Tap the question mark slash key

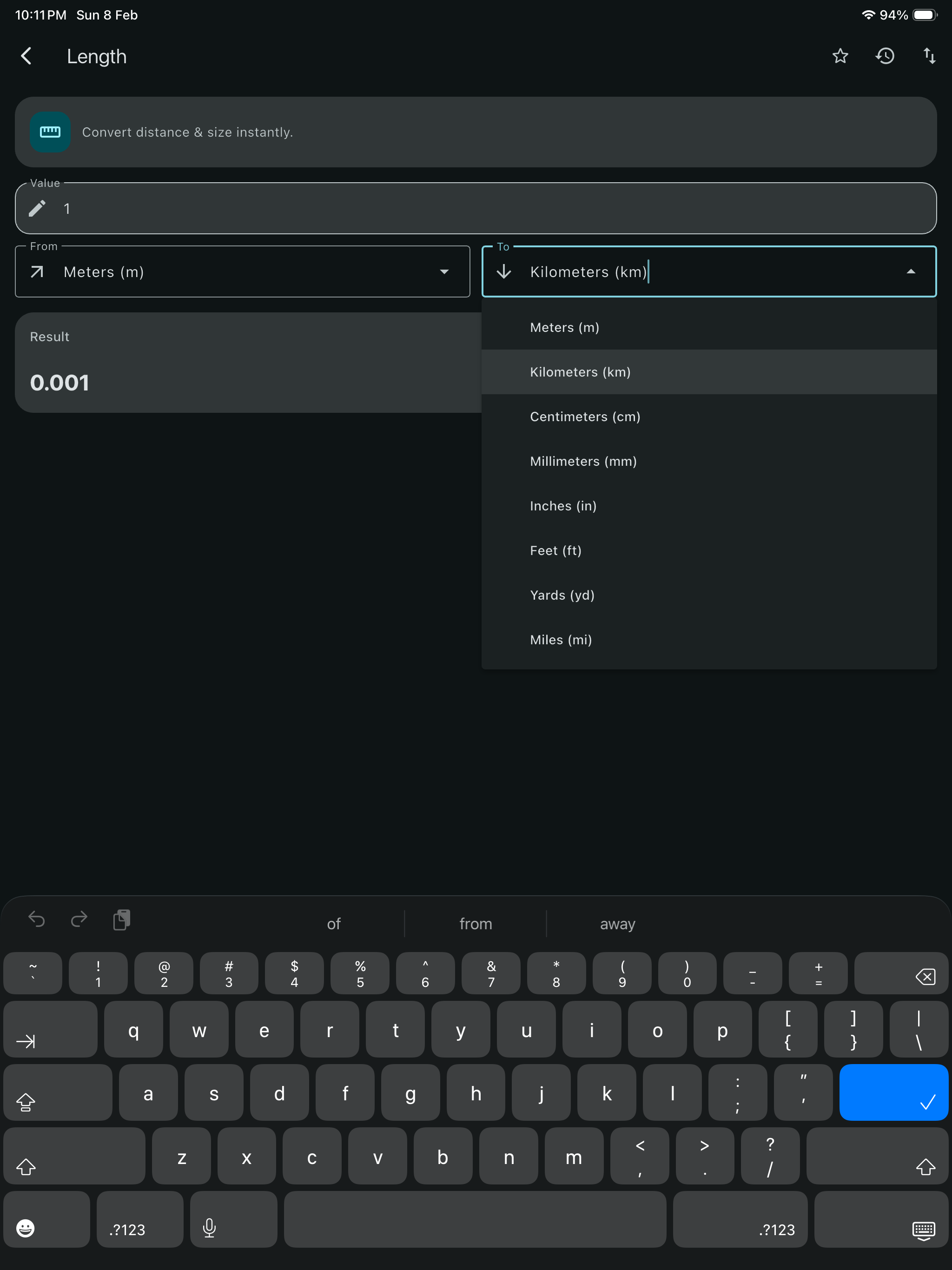[770, 1156]
